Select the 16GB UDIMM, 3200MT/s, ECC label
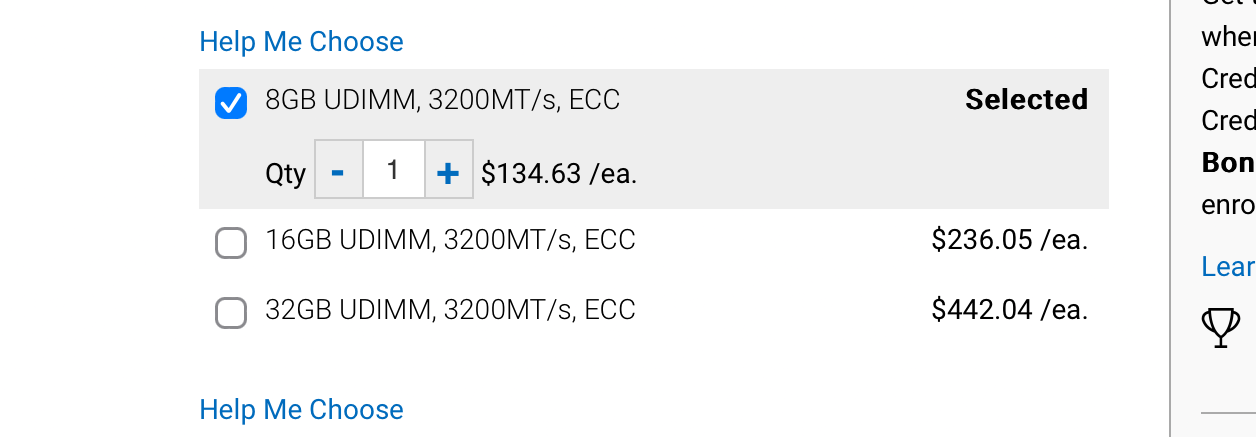The image size is (1256, 437). point(450,240)
